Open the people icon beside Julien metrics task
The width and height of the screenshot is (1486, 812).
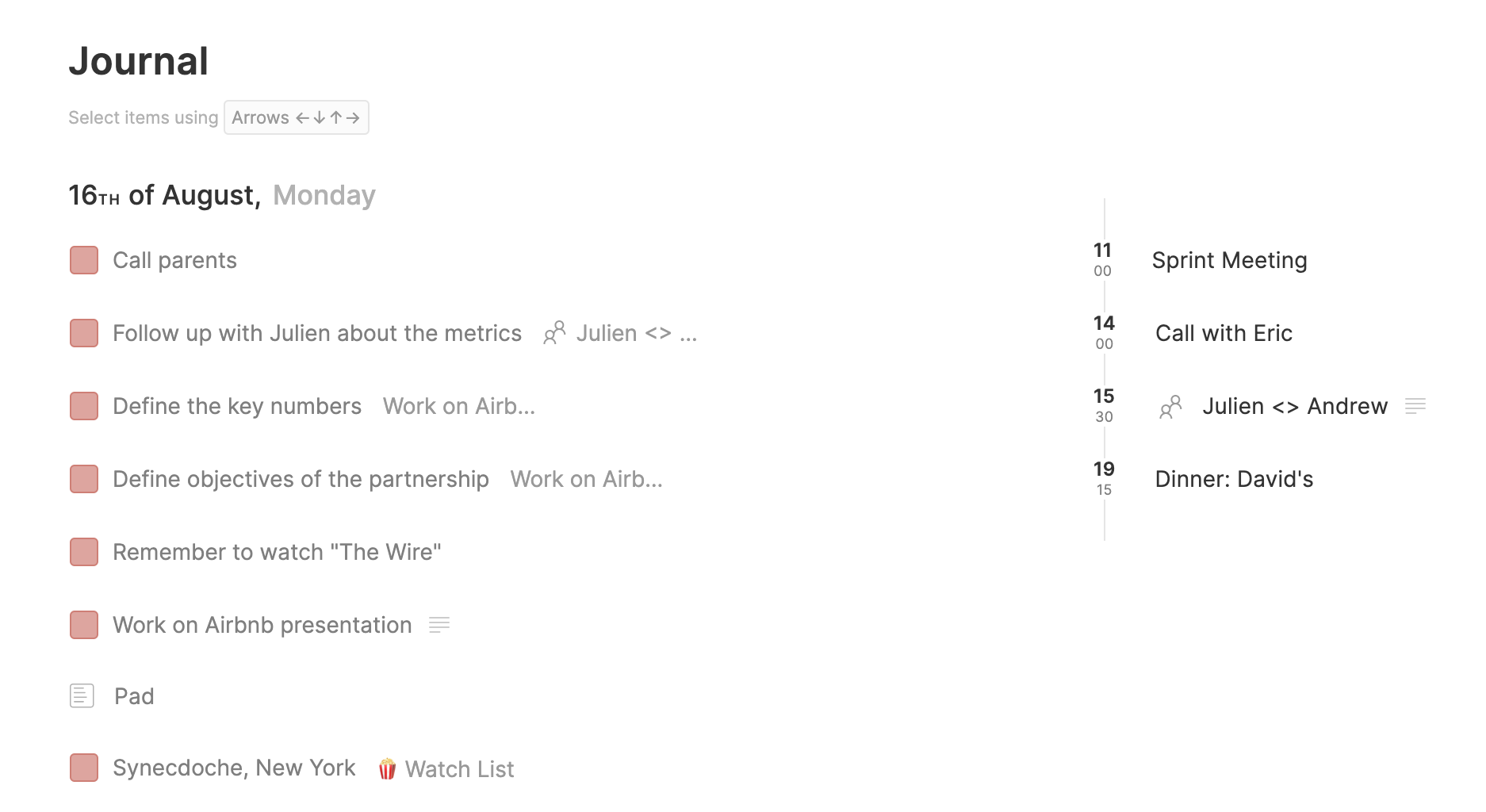554,333
